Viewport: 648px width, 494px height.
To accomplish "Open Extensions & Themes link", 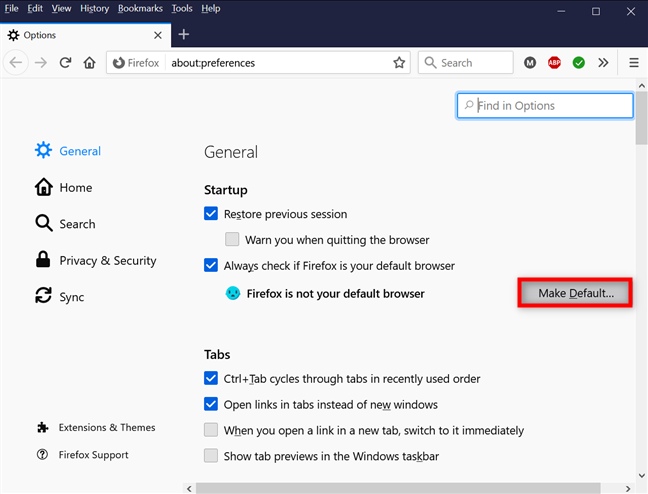I will click(x=96, y=427).
